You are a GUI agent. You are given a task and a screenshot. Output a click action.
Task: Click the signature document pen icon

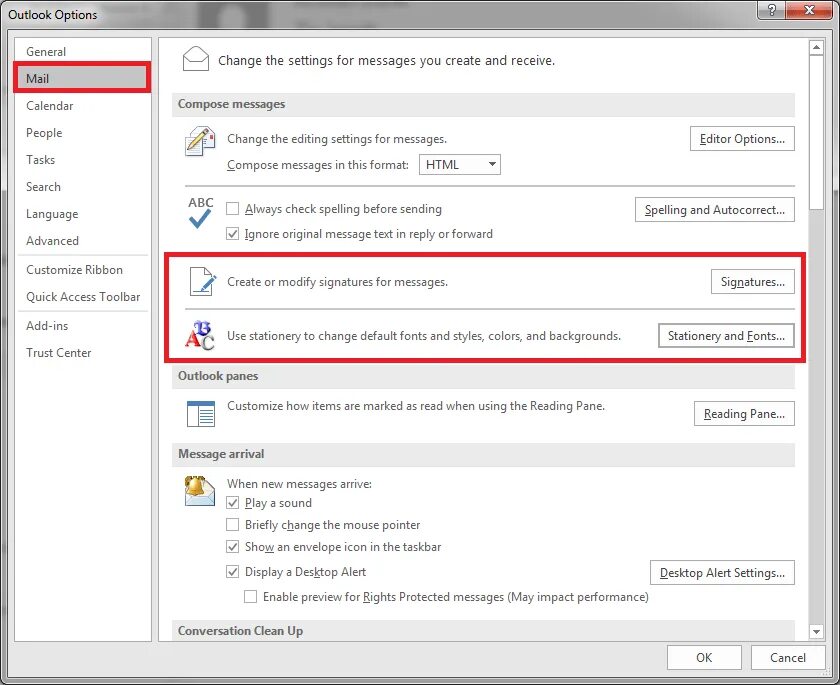(x=203, y=281)
